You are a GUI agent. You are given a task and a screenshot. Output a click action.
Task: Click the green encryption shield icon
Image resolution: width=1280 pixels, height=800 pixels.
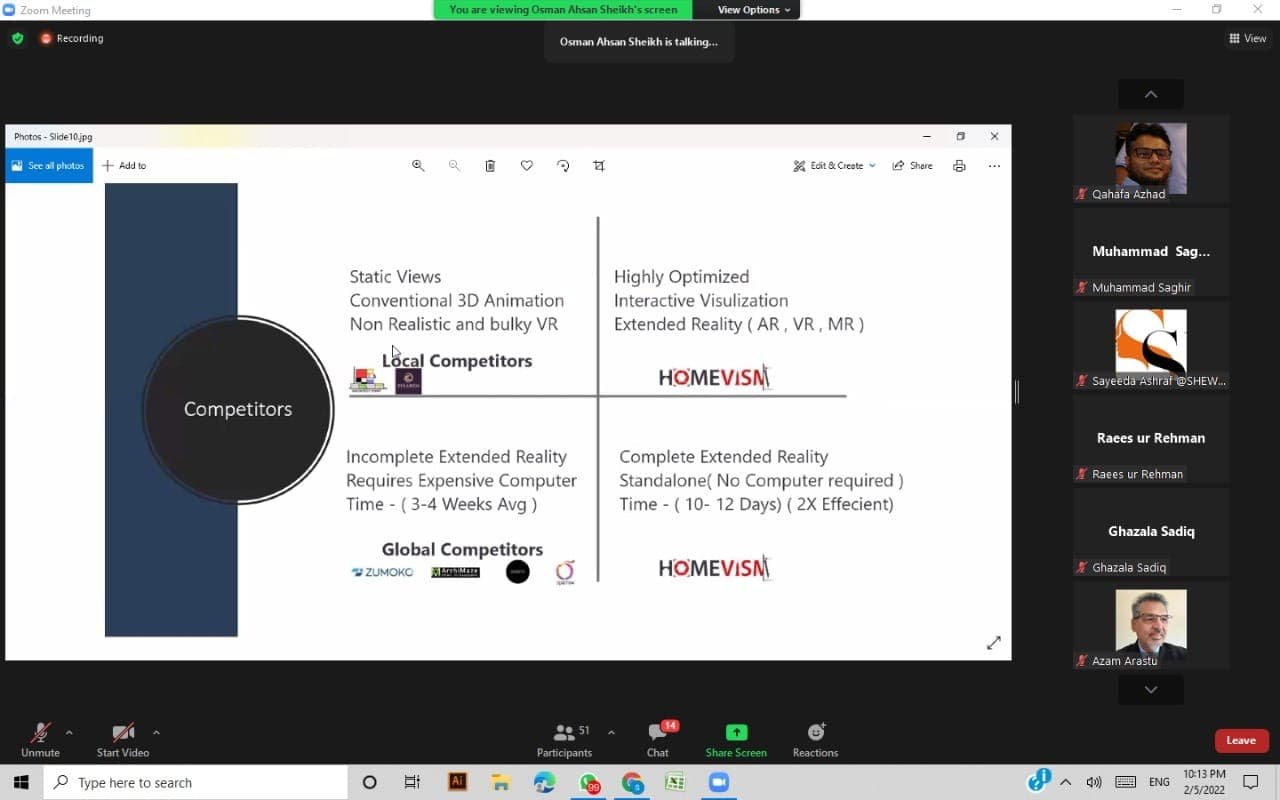pos(18,38)
